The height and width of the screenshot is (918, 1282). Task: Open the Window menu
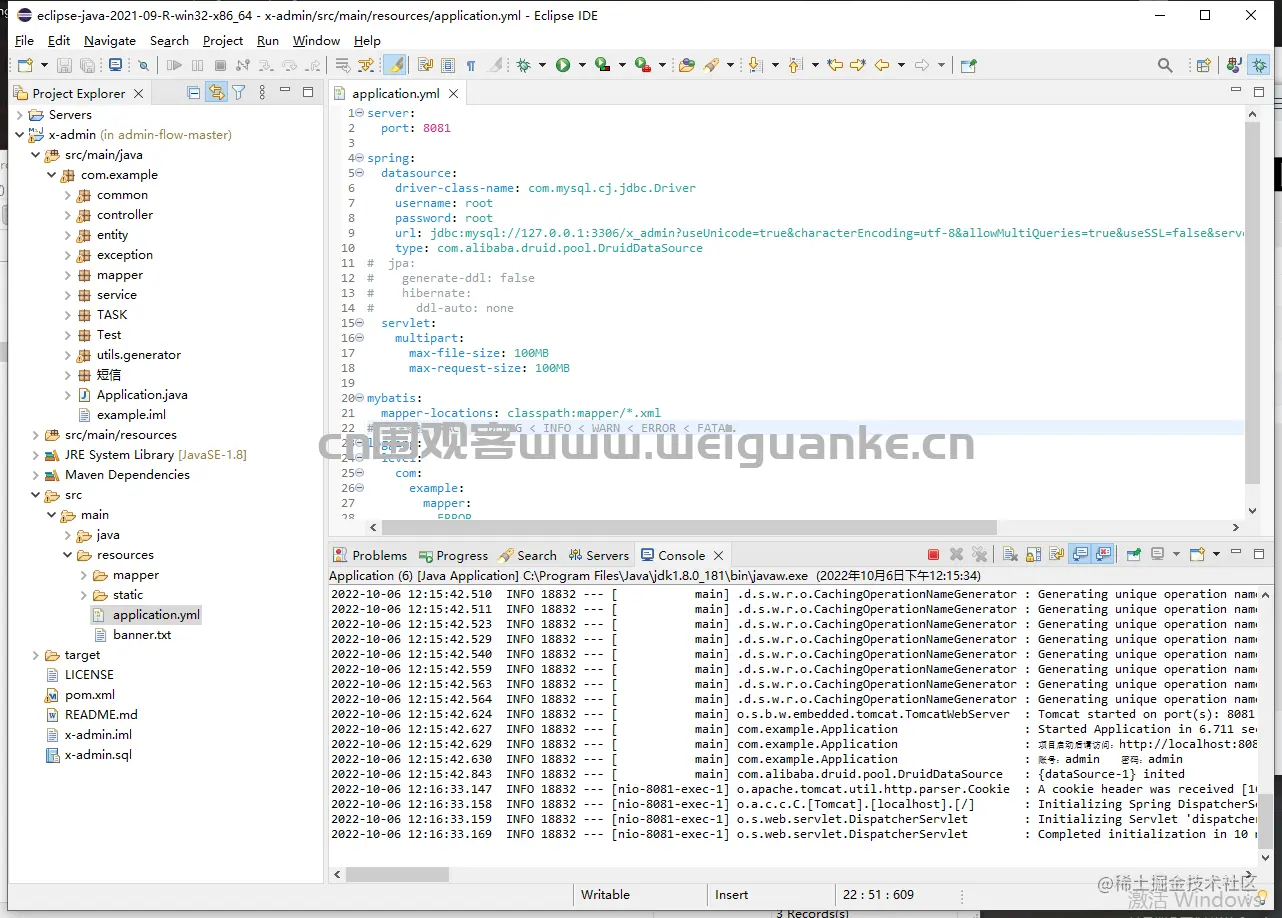point(316,40)
